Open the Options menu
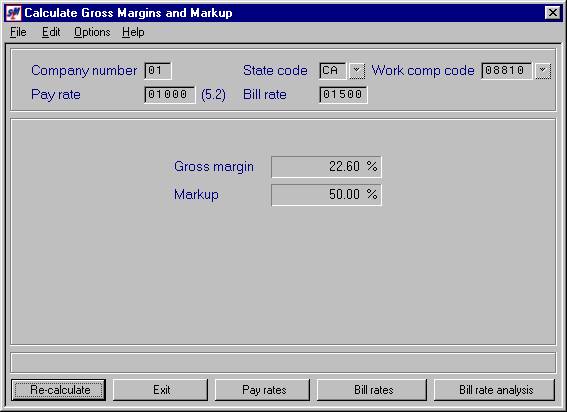The width and height of the screenshot is (567, 412). tap(92, 32)
